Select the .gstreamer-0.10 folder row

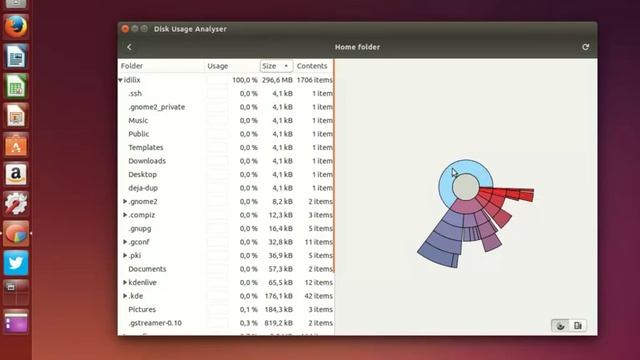coord(226,322)
